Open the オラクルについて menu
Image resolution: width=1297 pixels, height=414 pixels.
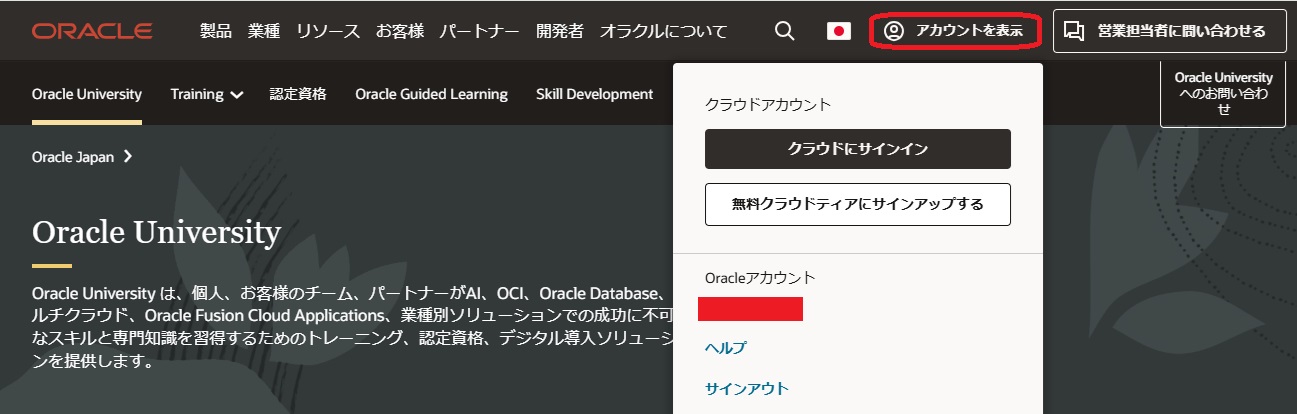click(x=664, y=31)
